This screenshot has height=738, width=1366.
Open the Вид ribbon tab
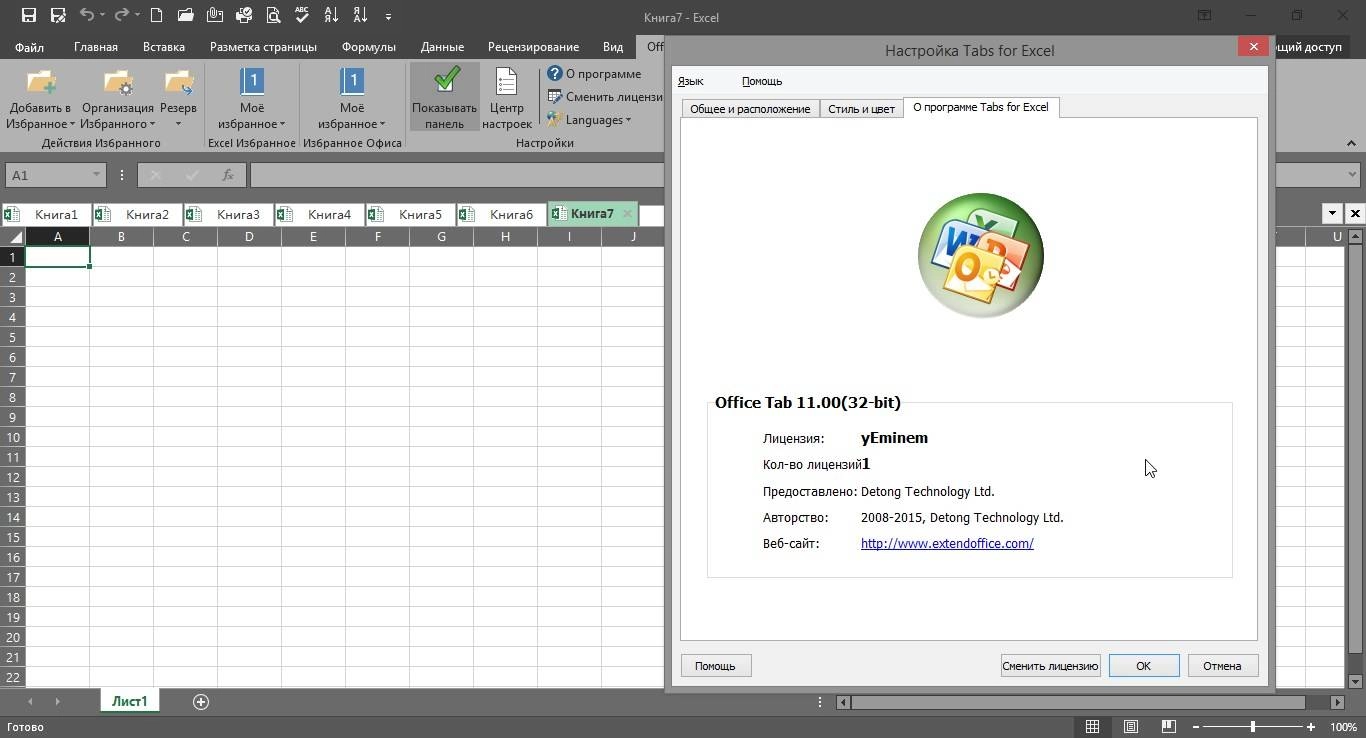[613, 47]
